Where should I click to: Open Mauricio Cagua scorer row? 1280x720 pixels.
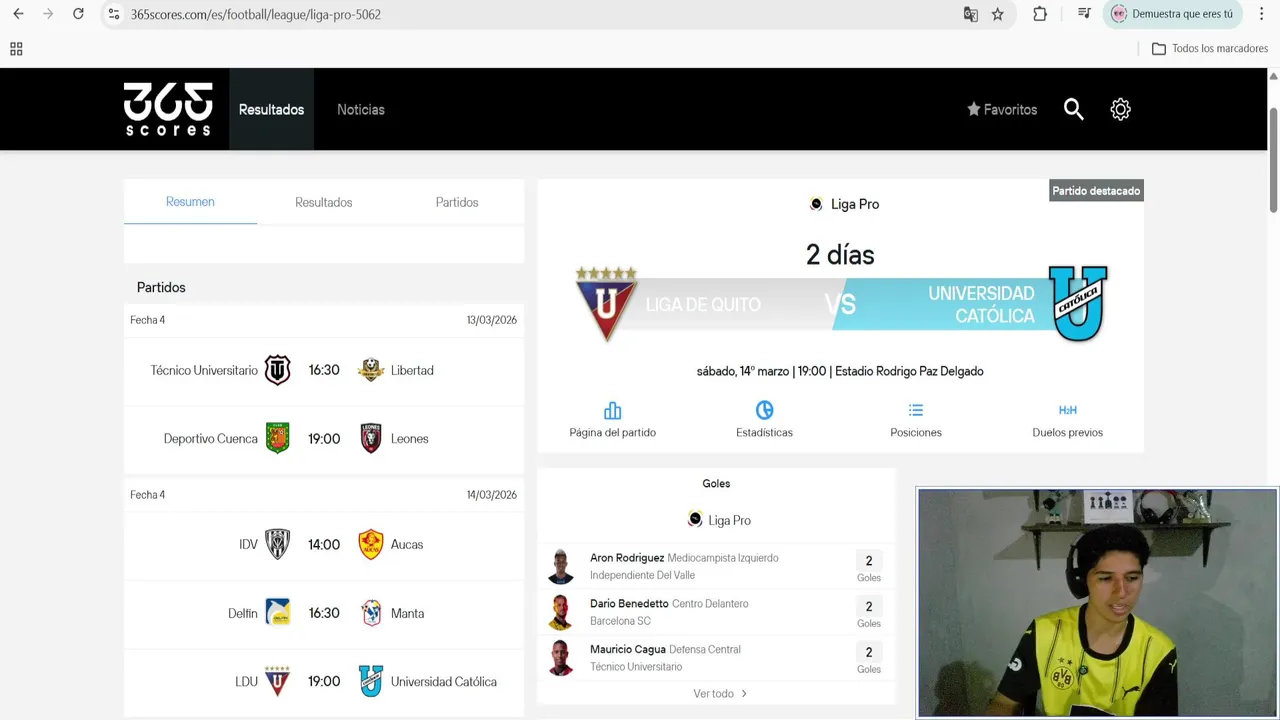(716, 658)
